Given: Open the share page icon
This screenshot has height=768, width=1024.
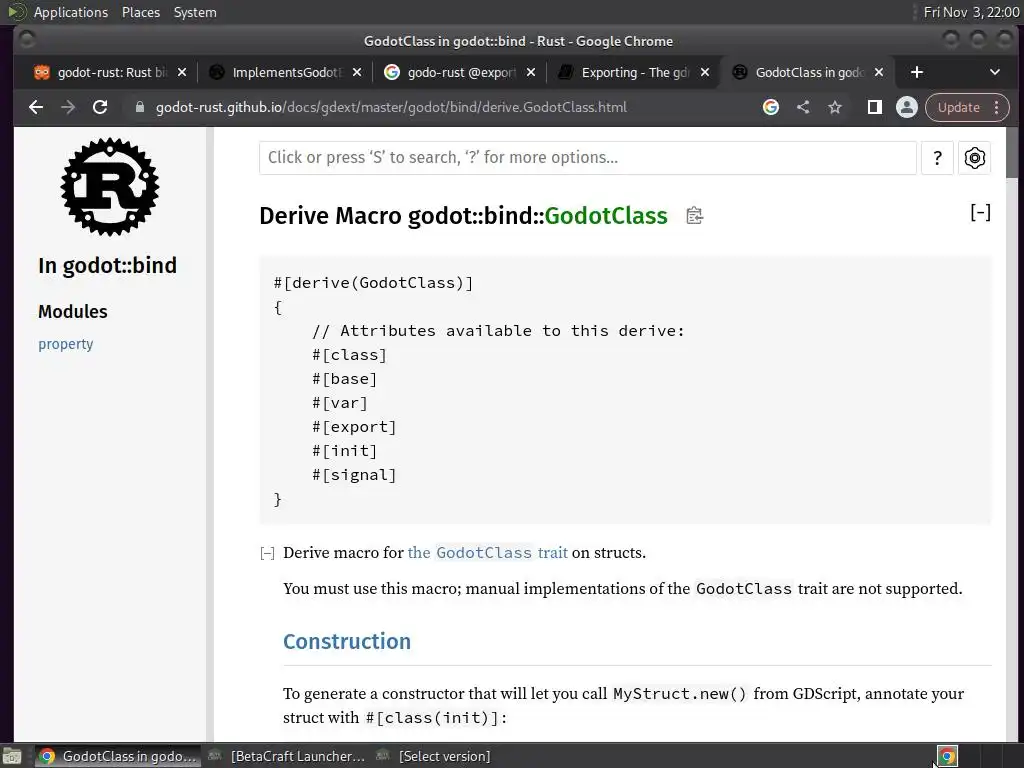Looking at the screenshot, I should click(x=803, y=107).
